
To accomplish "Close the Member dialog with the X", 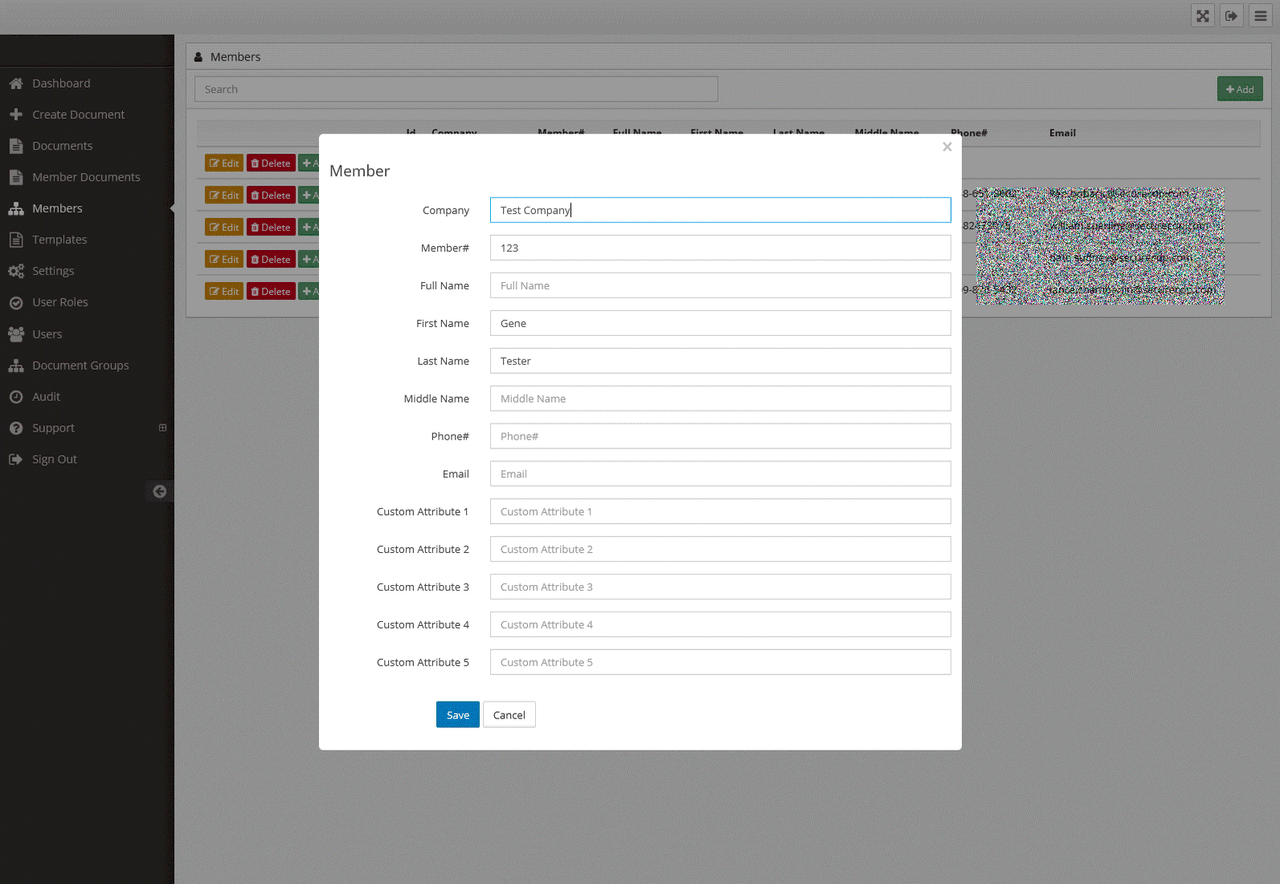I will pos(947,147).
